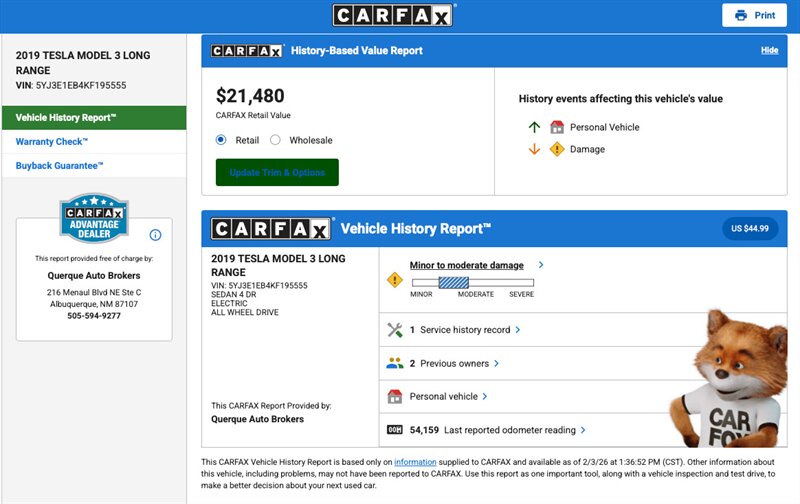Image resolution: width=800 pixels, height=504 pixels.
Task: Click the CARFAX logo in the top header
Action: coord(394,15)
